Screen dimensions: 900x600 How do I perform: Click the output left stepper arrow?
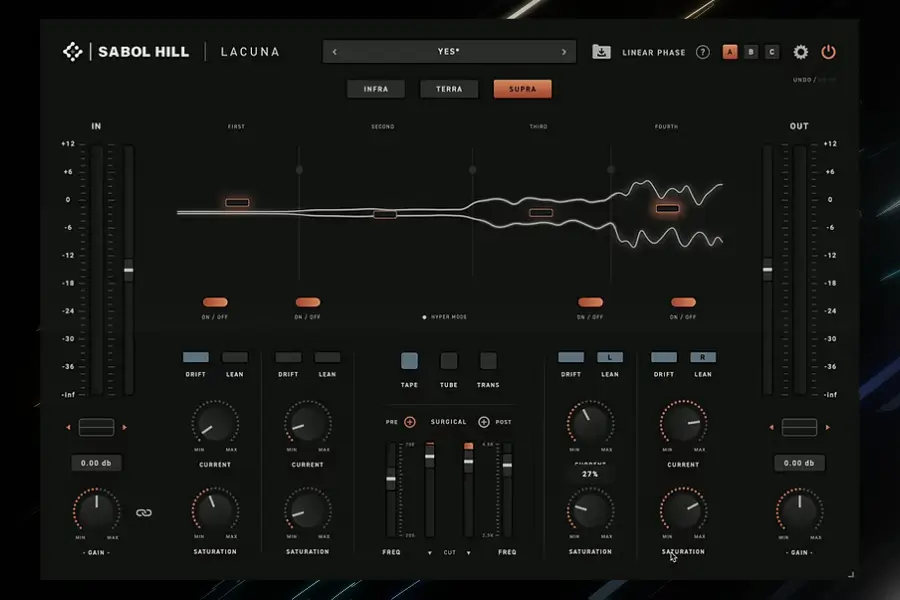point(771,428)
